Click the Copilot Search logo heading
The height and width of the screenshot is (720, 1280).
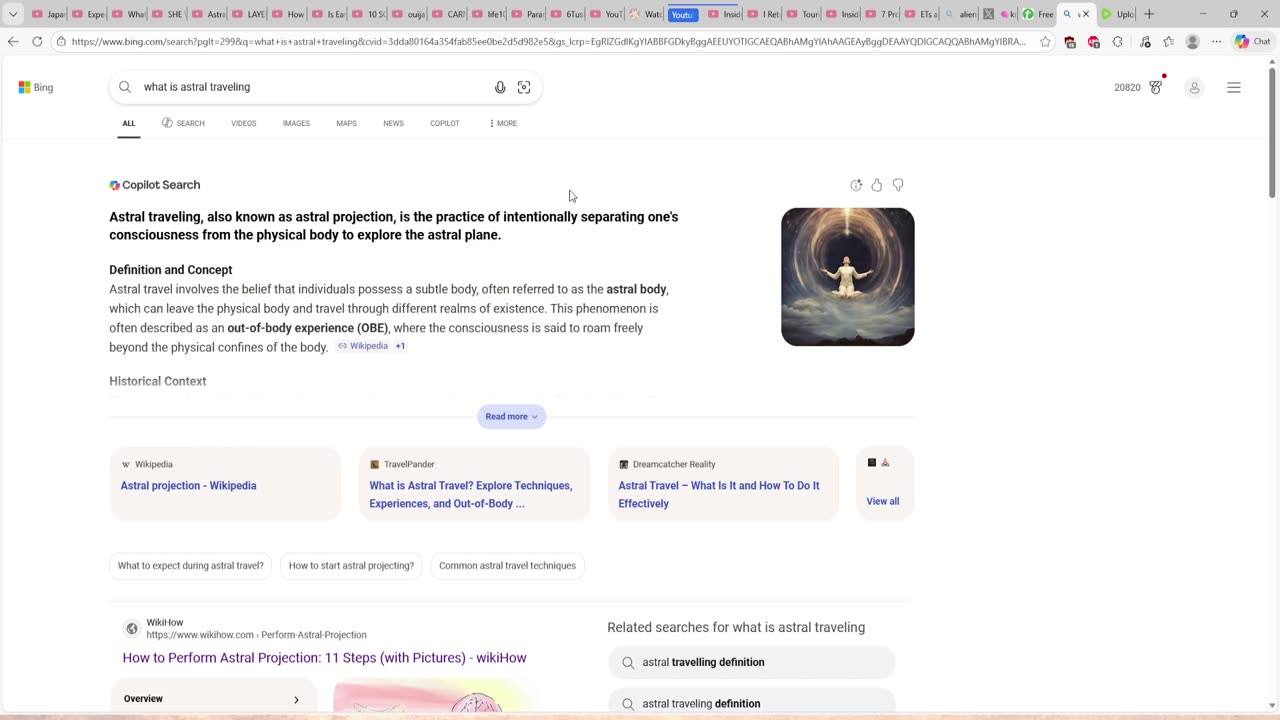(x=155, y=185)
